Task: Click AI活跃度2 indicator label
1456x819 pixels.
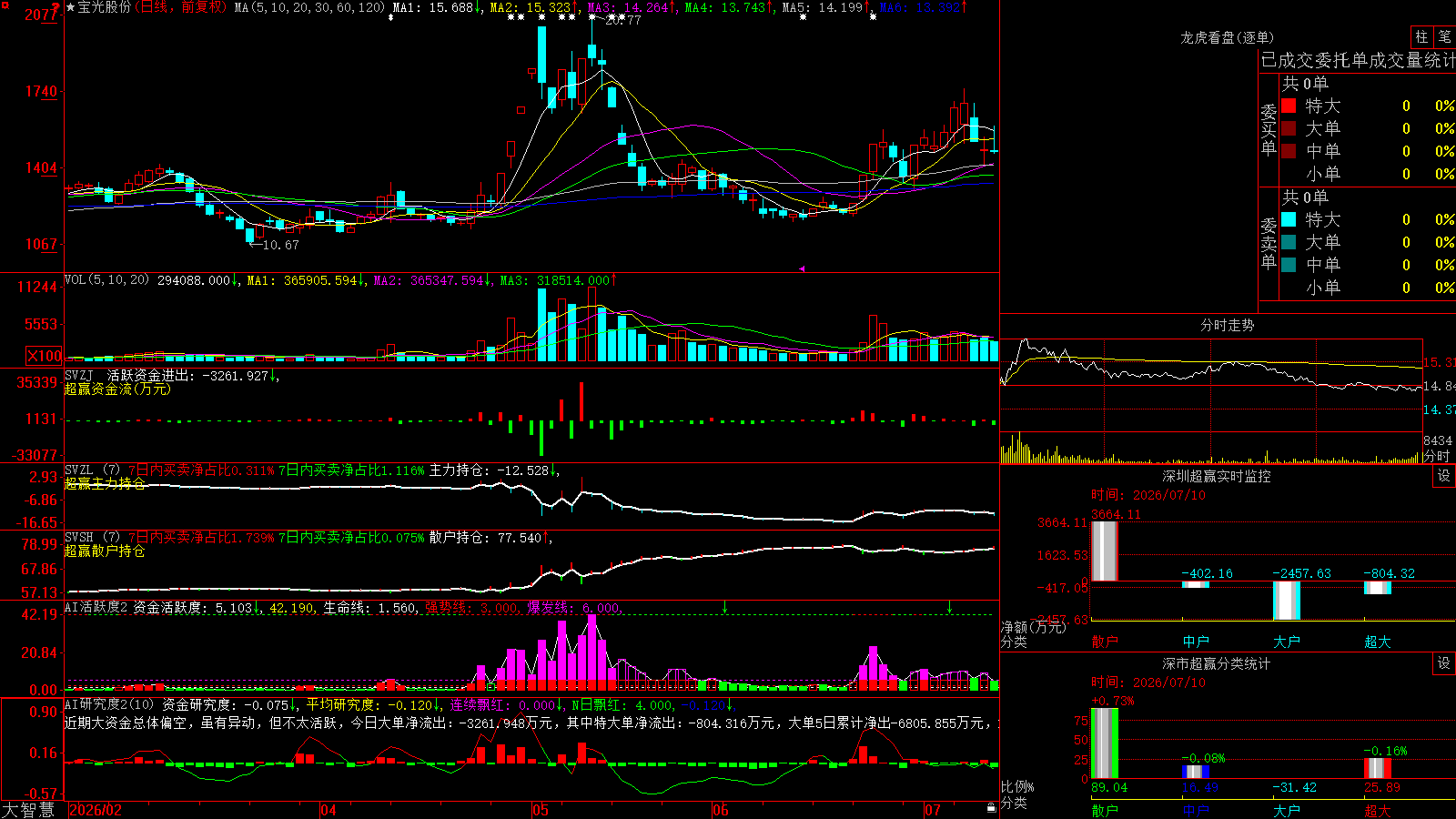Action: tap(96, 607)
